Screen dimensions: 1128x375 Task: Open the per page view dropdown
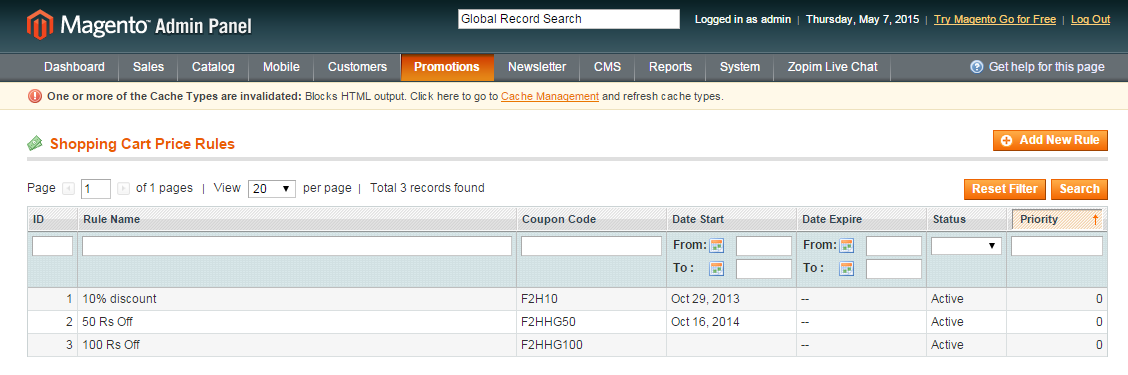[272, 189]
